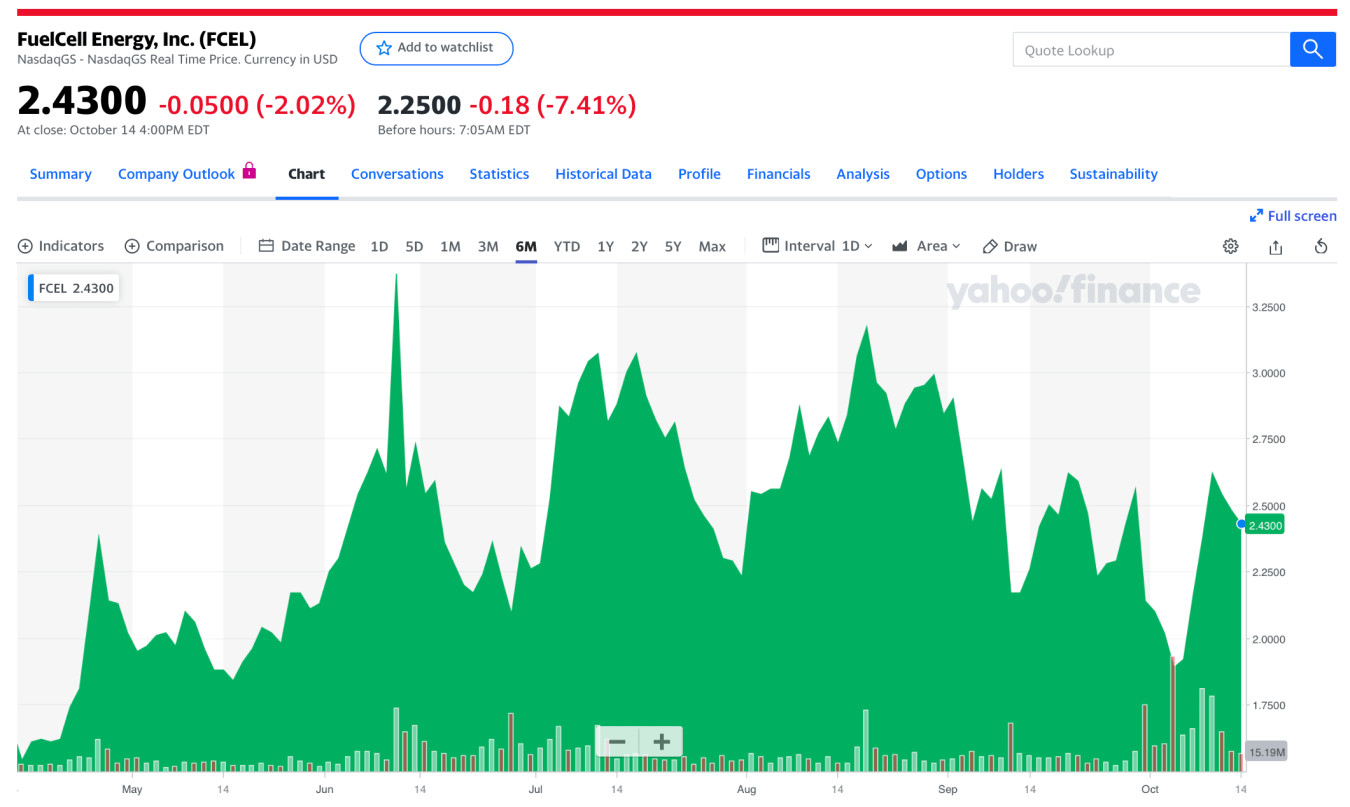This screenshot has height=807, width=1350.
Task: Click the Draw pencil icon
Action: (990, 246)
